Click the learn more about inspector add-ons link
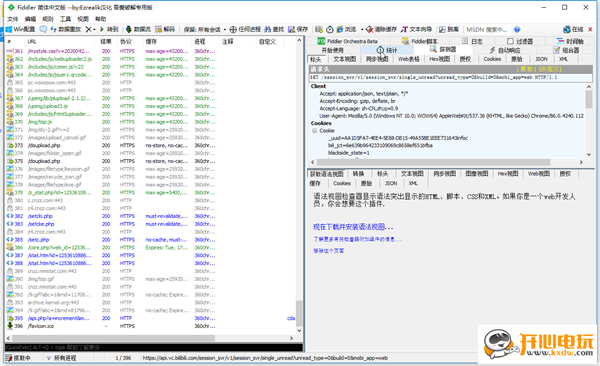This screenshot has height=366, width=600. 357,239
